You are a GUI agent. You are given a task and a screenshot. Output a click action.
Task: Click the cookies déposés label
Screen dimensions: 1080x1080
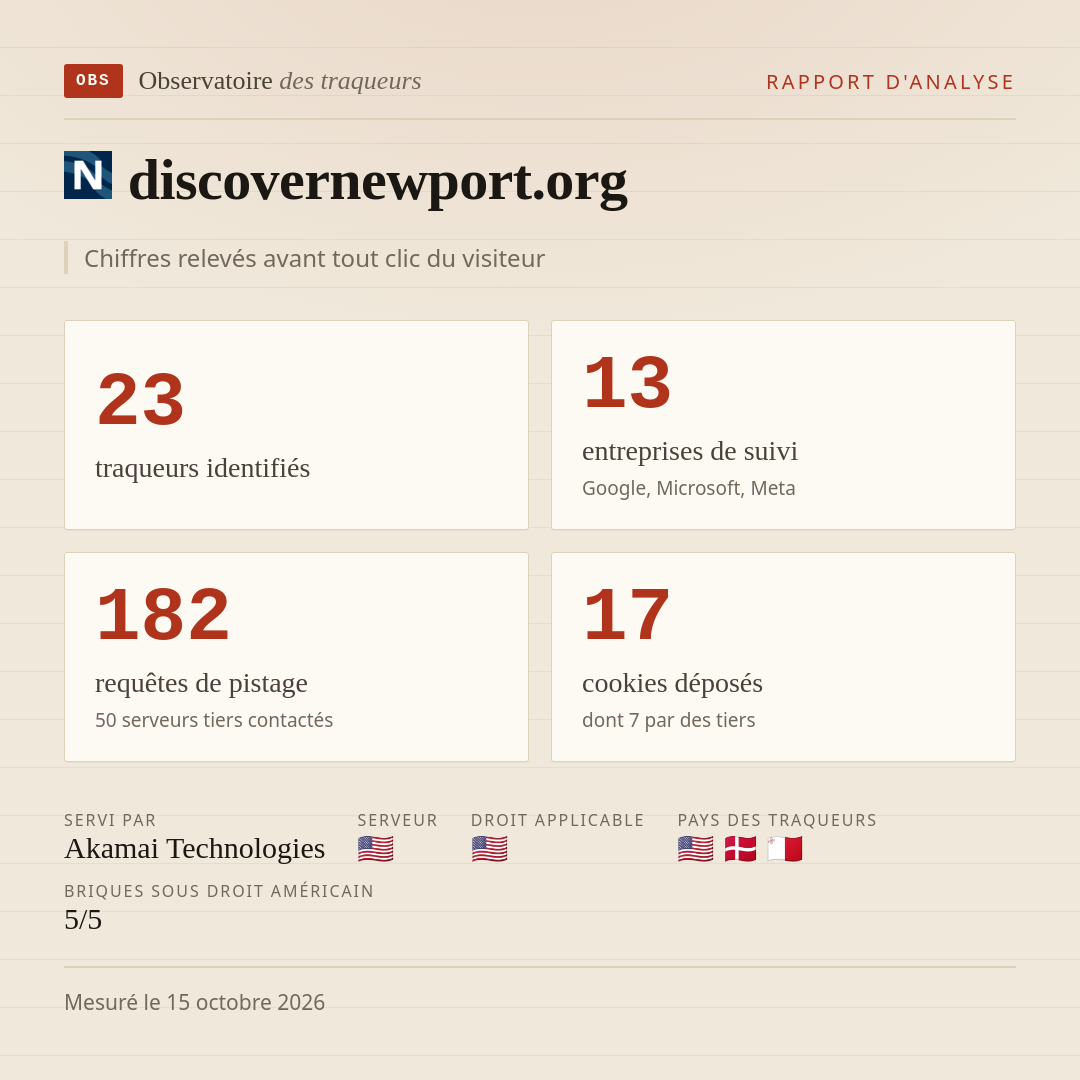(672, 683)
